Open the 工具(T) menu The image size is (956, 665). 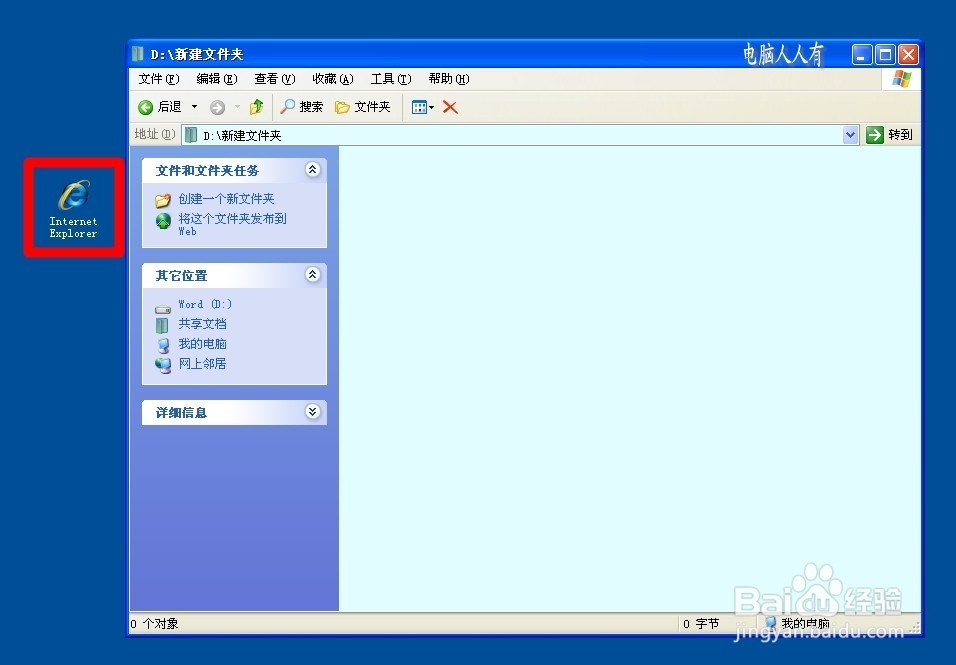391,79
